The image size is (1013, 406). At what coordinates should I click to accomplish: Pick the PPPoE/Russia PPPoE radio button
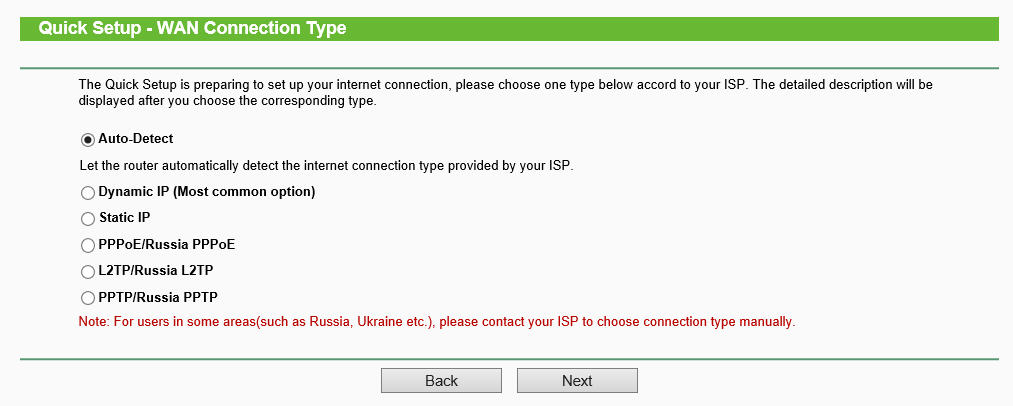coord(87,245)
